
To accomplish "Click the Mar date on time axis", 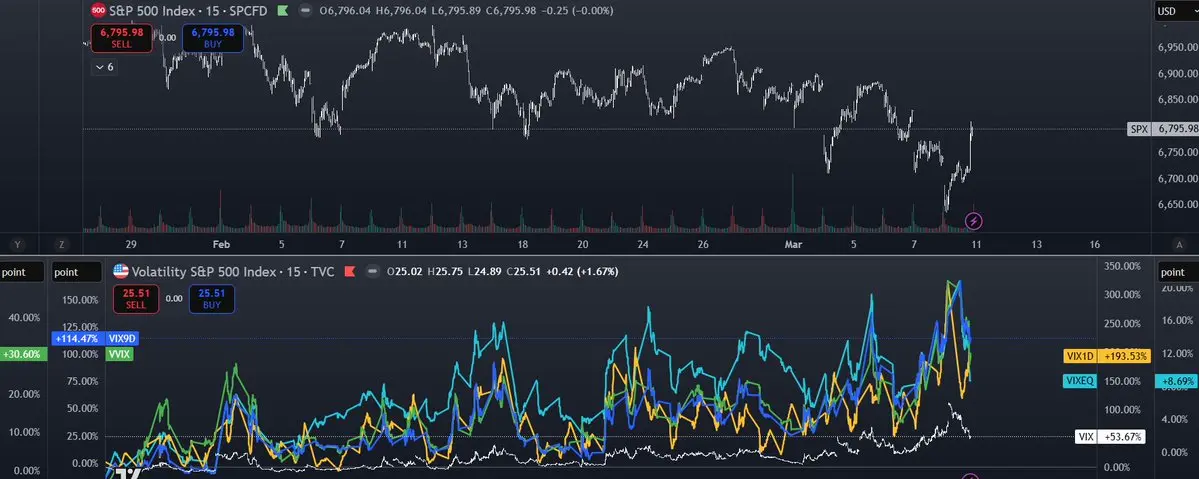I will 795,245.
